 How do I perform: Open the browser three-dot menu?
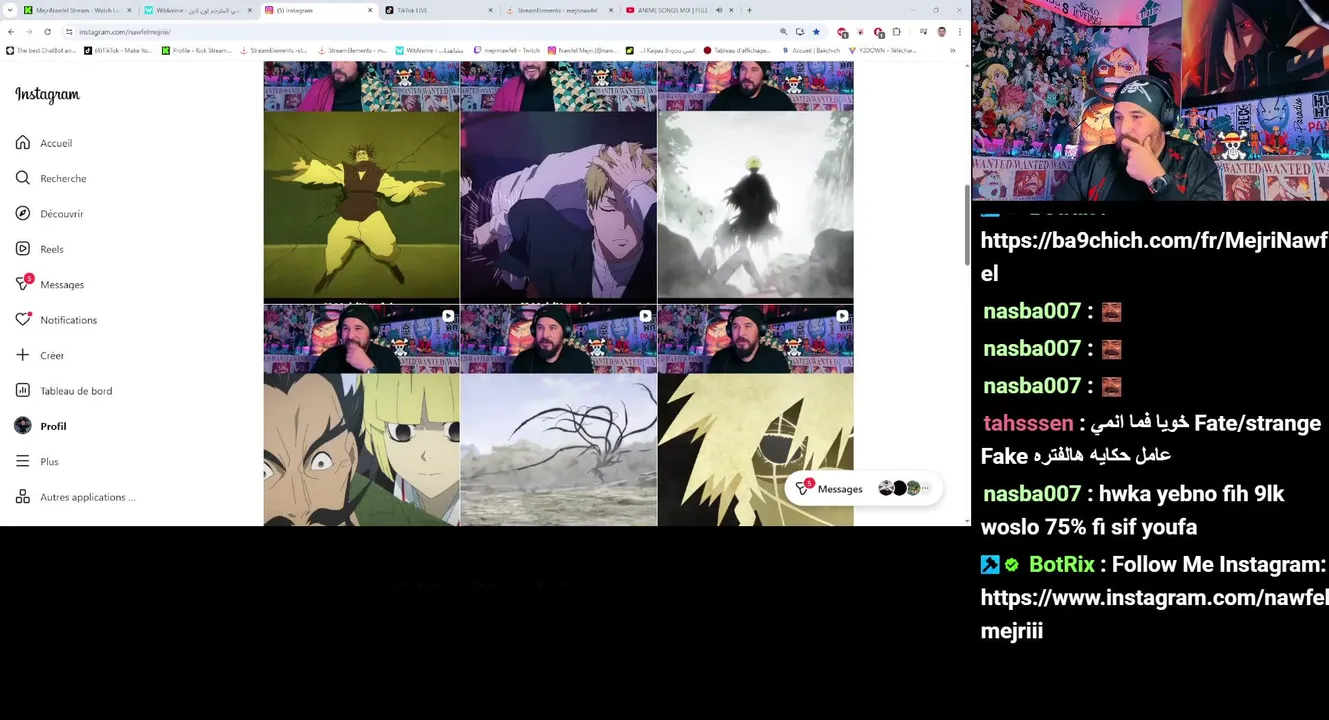coord(959,32)
